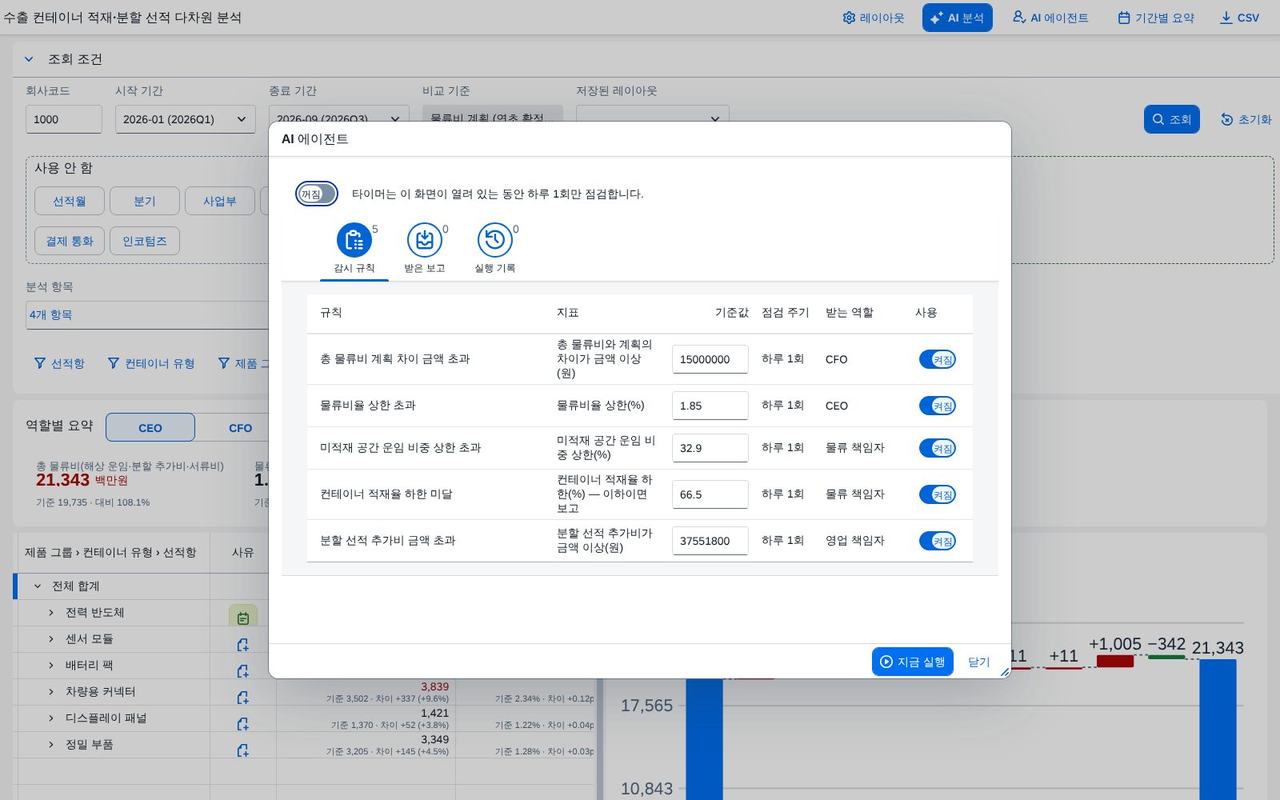Edit the 37551800 threshold field

pyautogui.click(x=710, y=540)
